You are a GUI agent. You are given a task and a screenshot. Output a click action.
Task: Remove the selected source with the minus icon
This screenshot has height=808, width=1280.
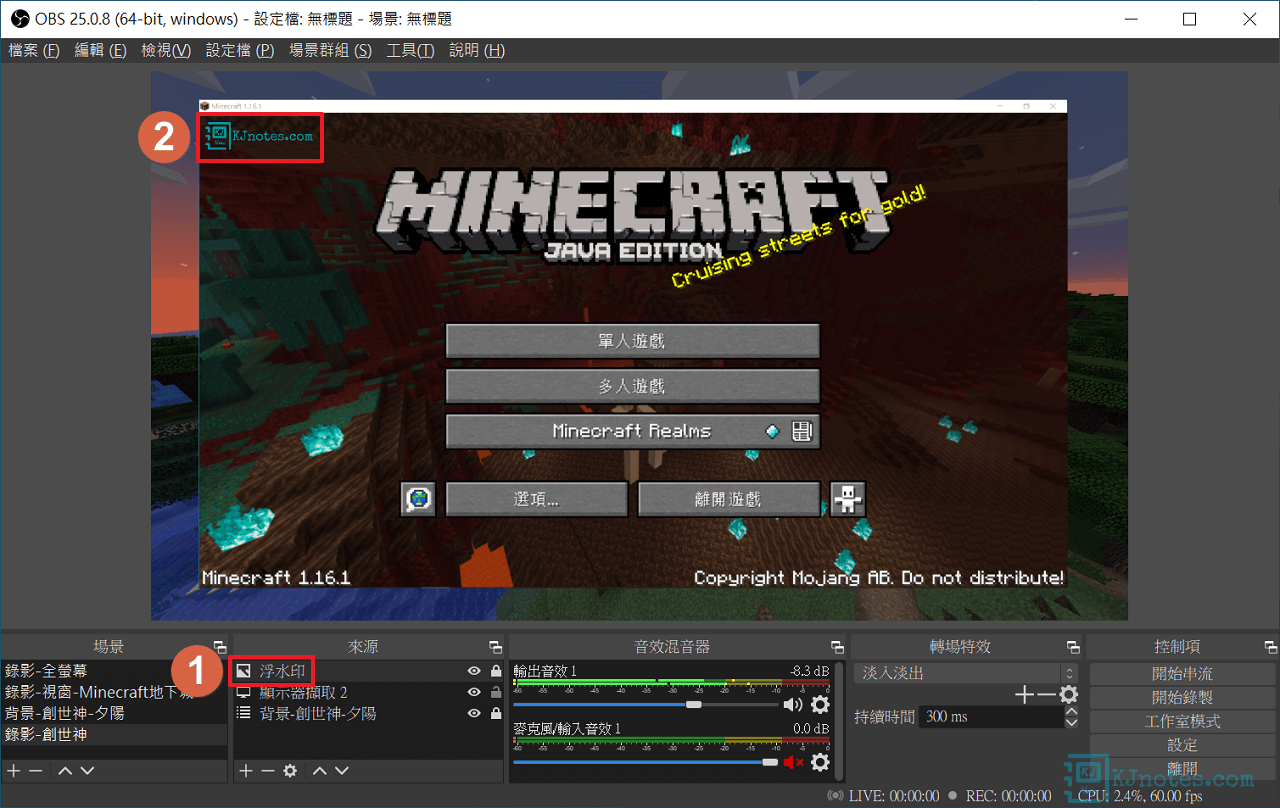[268, 771]
